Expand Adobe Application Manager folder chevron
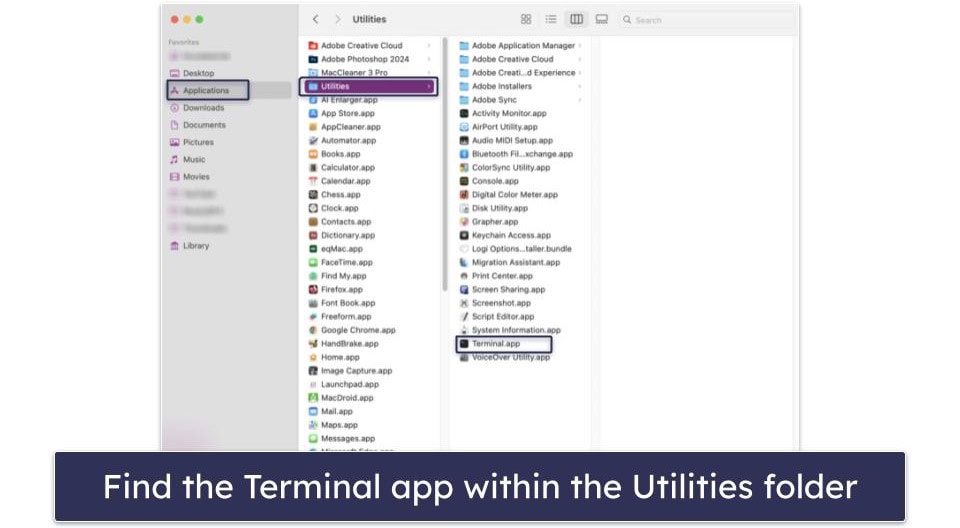The image size is (960, 528). point(579,45)
